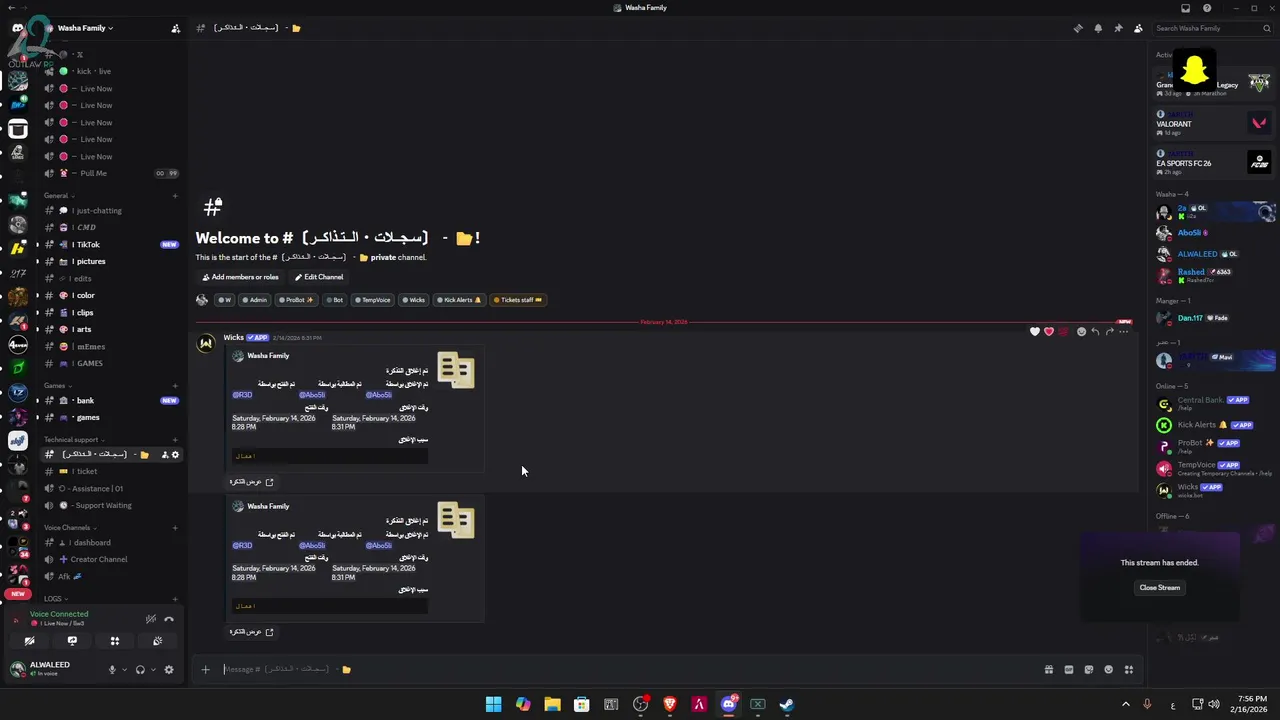React with the red heart emoji

coord(1049,331)
